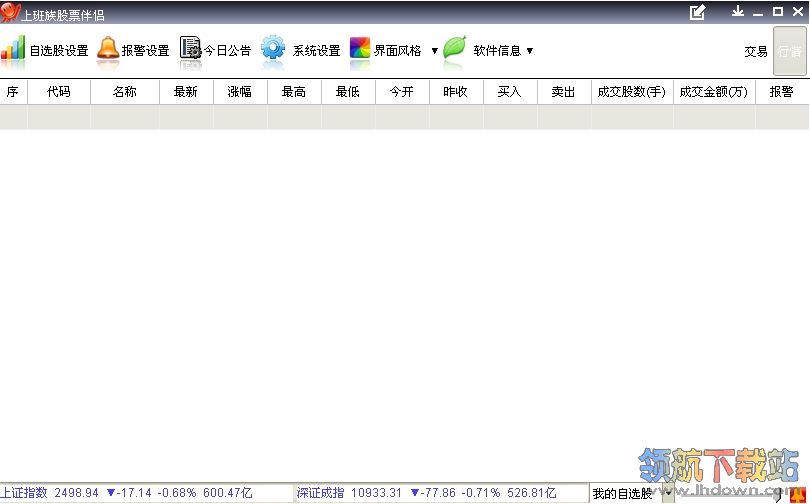
Task: Open 报警设置 text label
Action: click(x=146, y=51)
